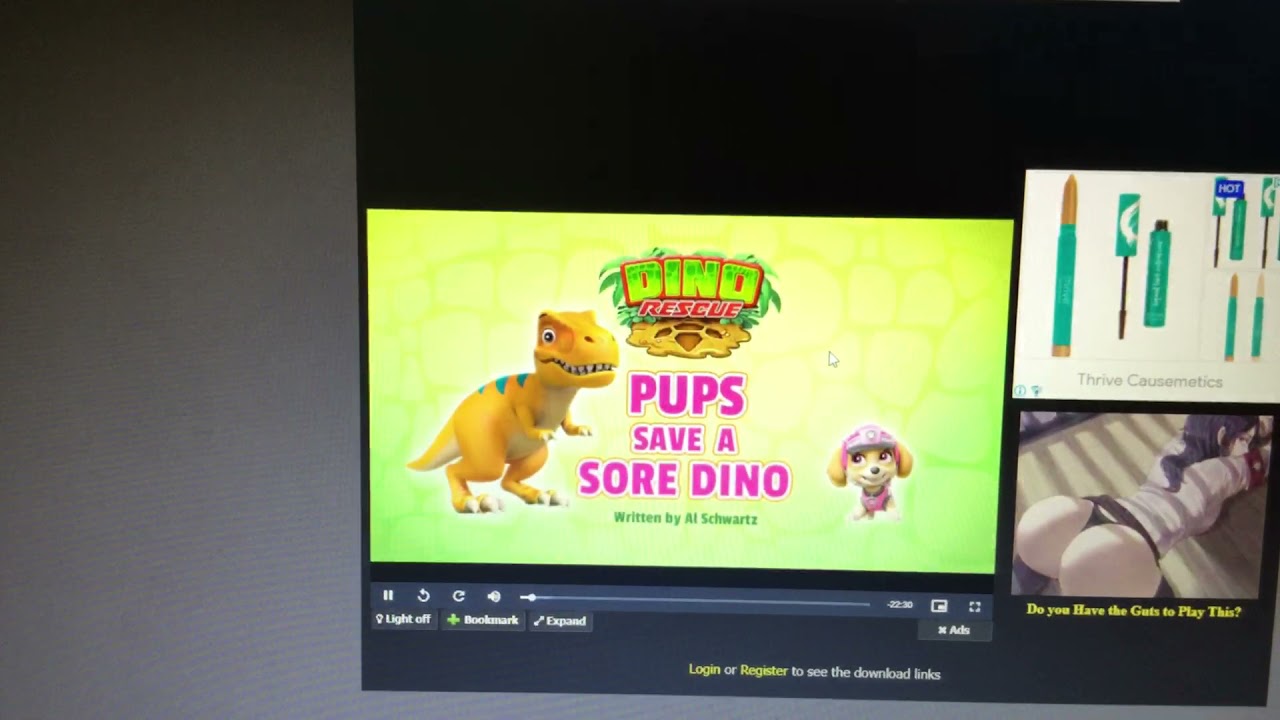Close ads with the Ads button
The width and height of the screenshot is (1280, 720).
tap(953, 630)
